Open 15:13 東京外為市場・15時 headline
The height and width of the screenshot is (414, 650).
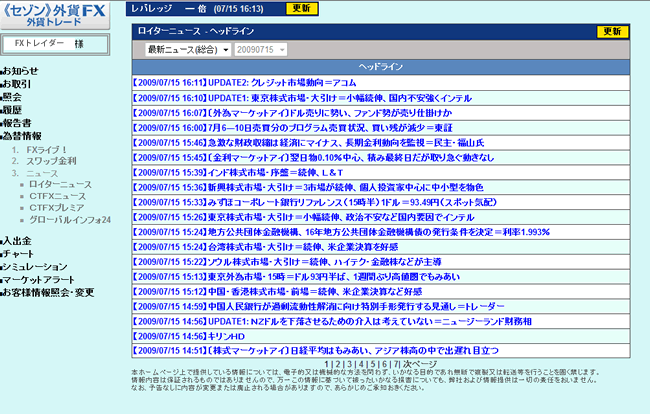(296, 277)
